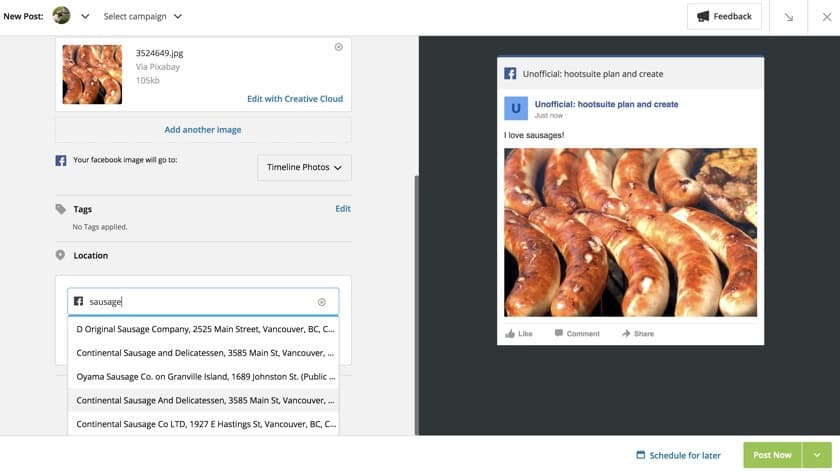The width and height of the screenshot is (840, 472).
Task: Select Oyama Sausage Co. on Granville Island
Action: point(204,376)
